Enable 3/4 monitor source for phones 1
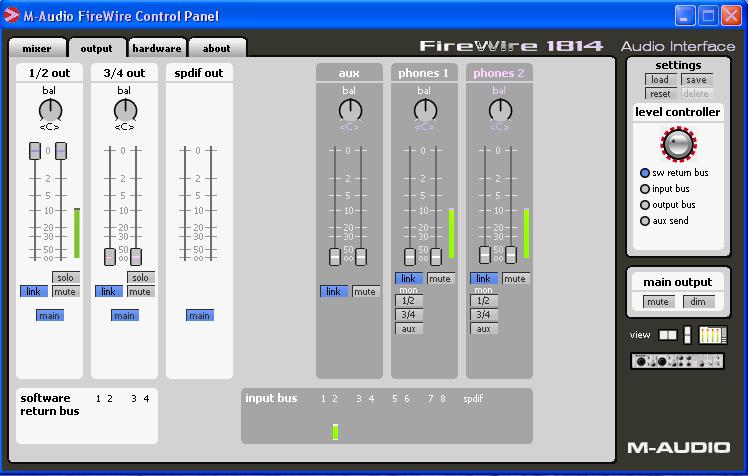The height and width of the screenshot is (476, 748). [409, 314]
